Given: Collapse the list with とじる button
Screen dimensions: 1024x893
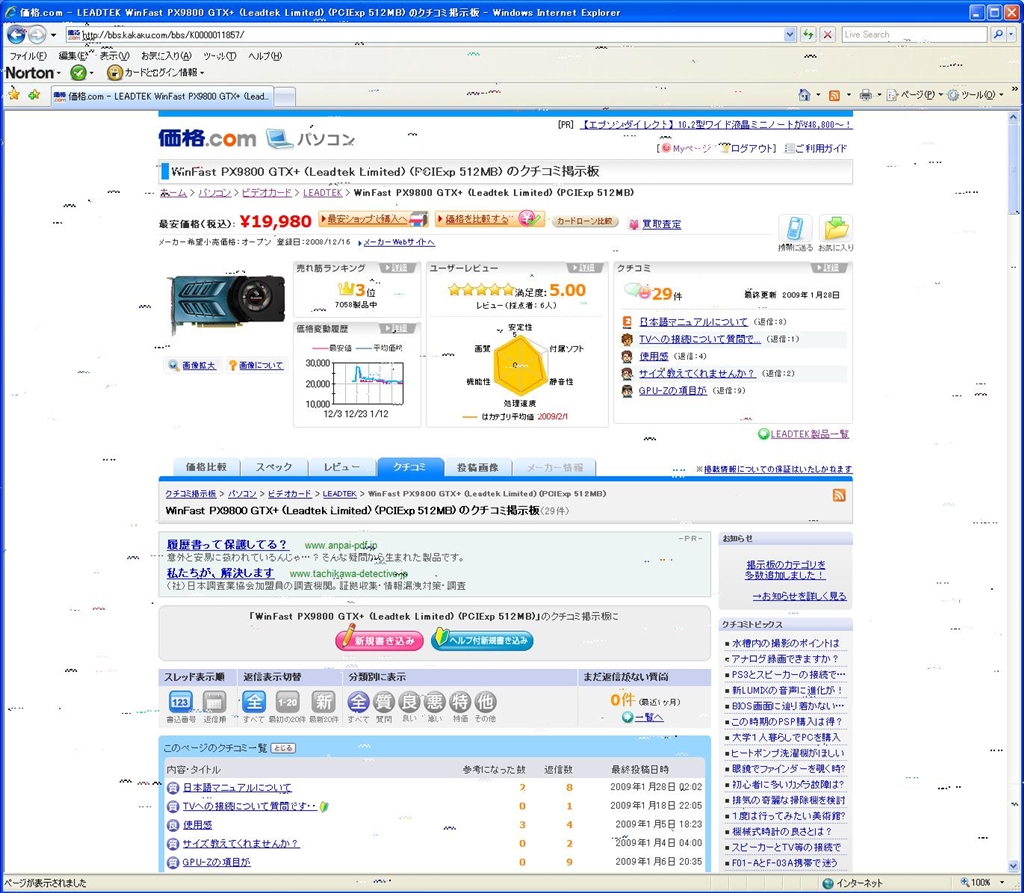Looking at the screenshot, I should [x=283, y=748].
